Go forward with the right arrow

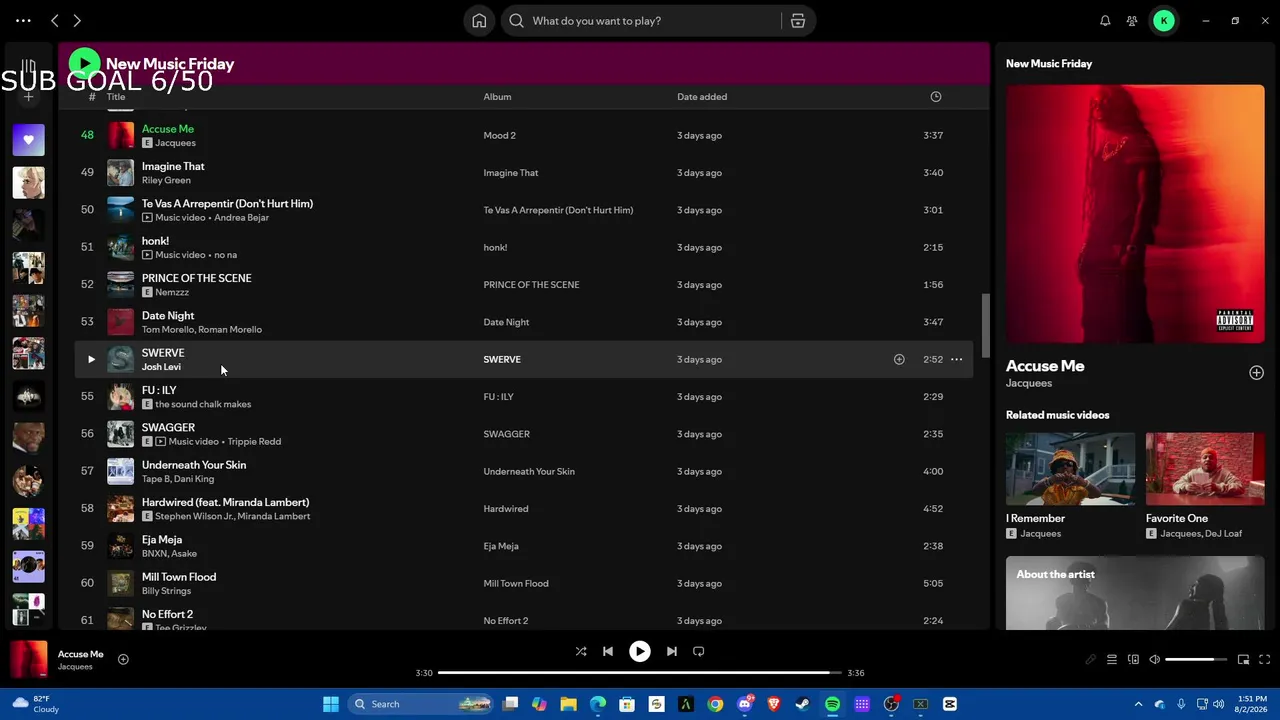[77, 20]
